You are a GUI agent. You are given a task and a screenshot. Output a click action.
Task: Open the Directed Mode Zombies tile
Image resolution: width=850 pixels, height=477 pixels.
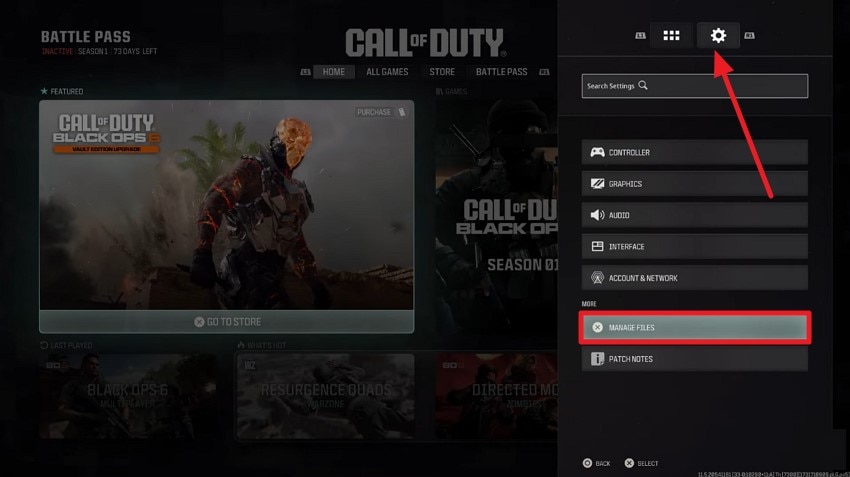[496, 396]
